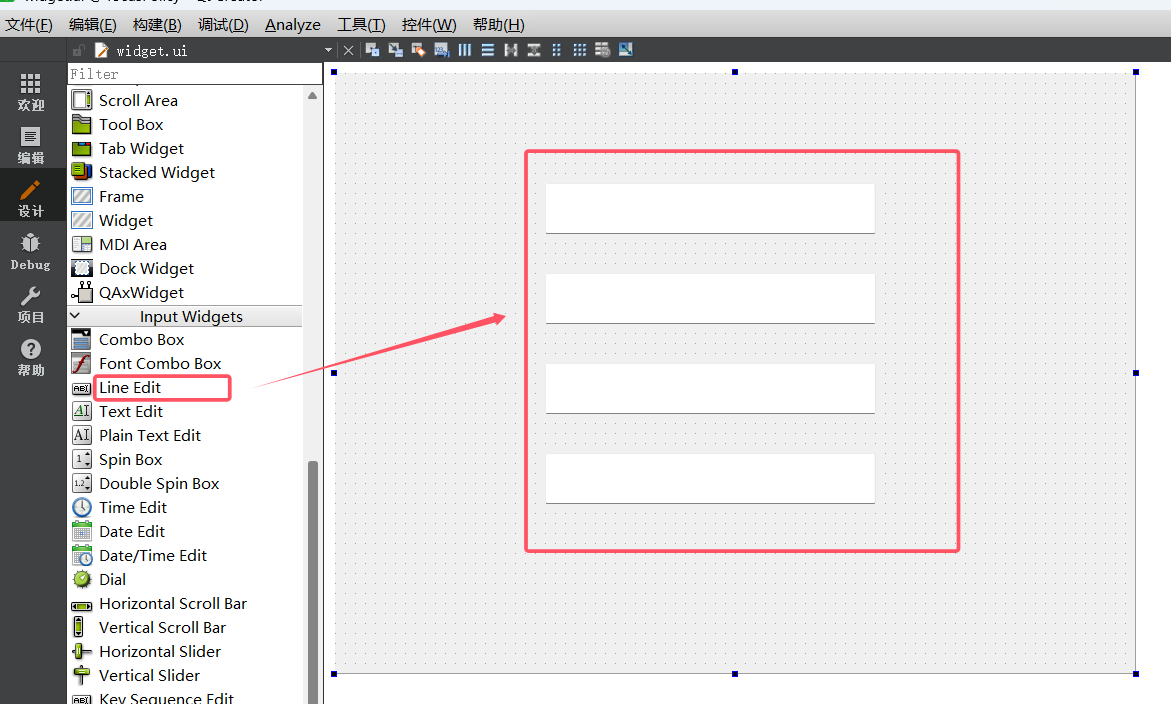This screenshot has height=704, width=1171.
Task: Switch to 欢迎 welcome mode
Action: [x=31, y=92]
